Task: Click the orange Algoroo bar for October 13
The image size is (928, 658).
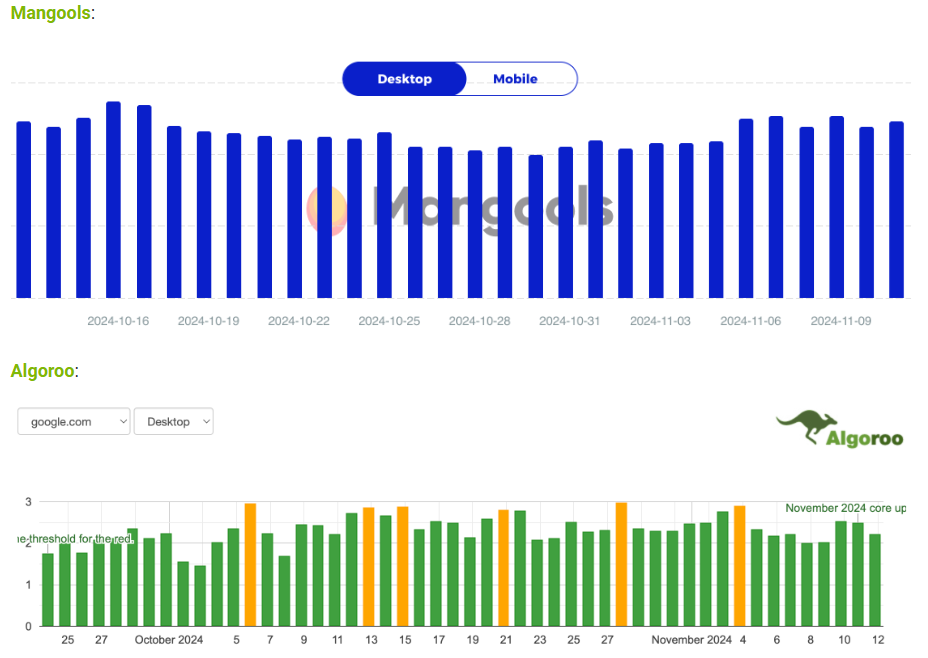Action: (369, 566)
